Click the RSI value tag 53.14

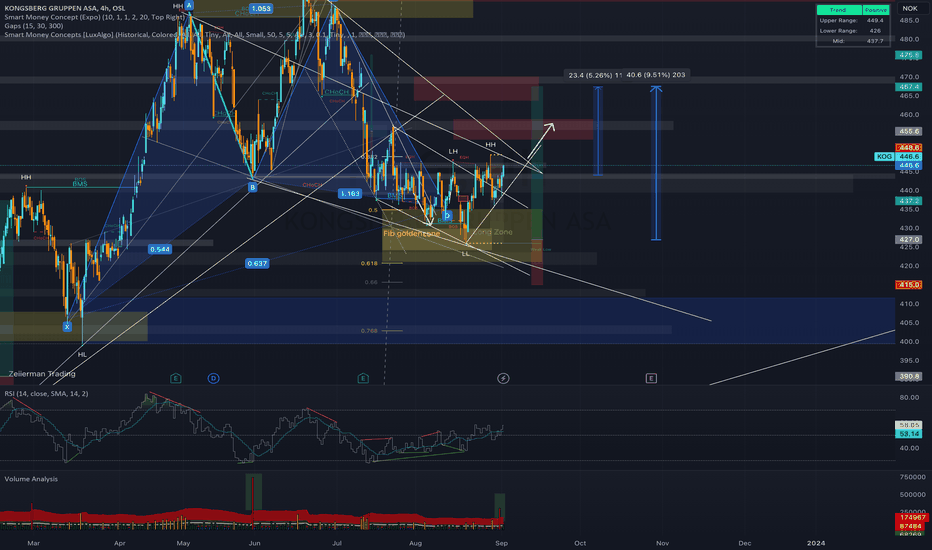coord(908,434)
